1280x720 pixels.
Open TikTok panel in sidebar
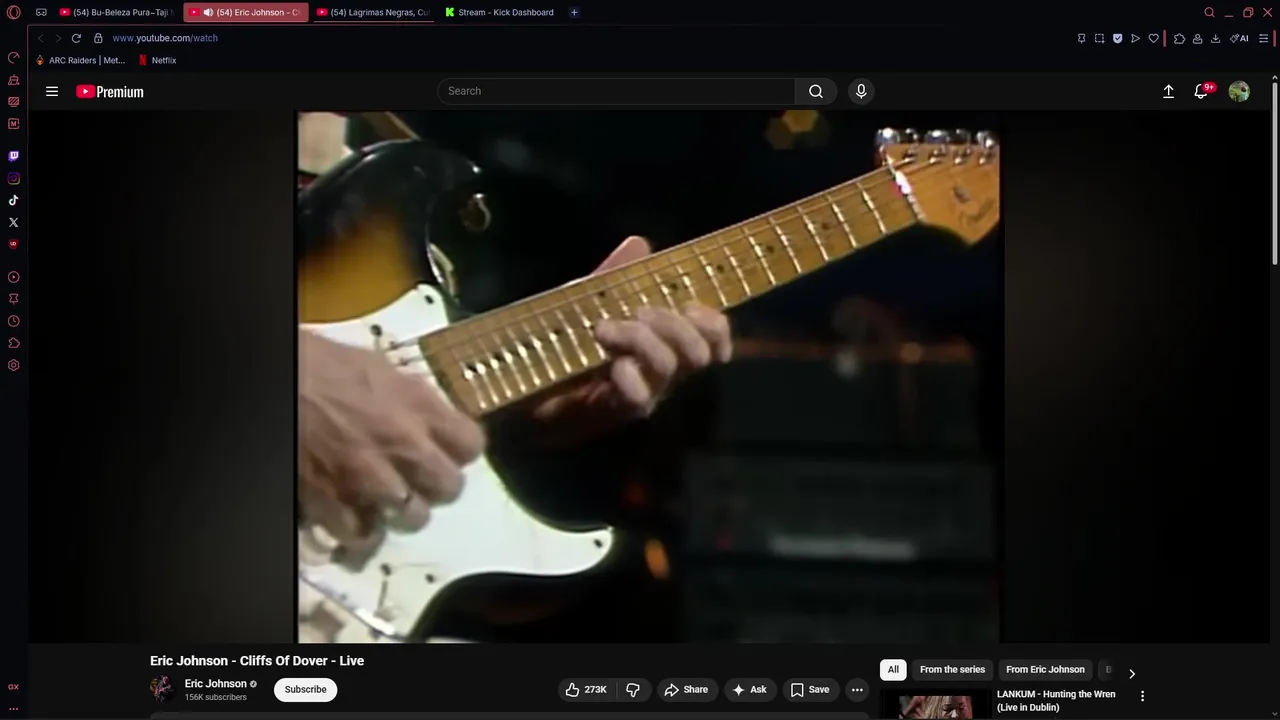(13, 200)
